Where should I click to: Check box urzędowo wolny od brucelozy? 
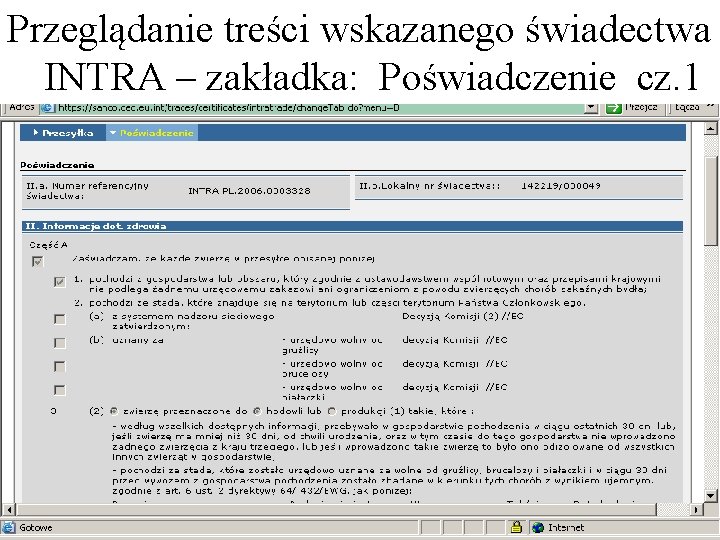(59, 366)
